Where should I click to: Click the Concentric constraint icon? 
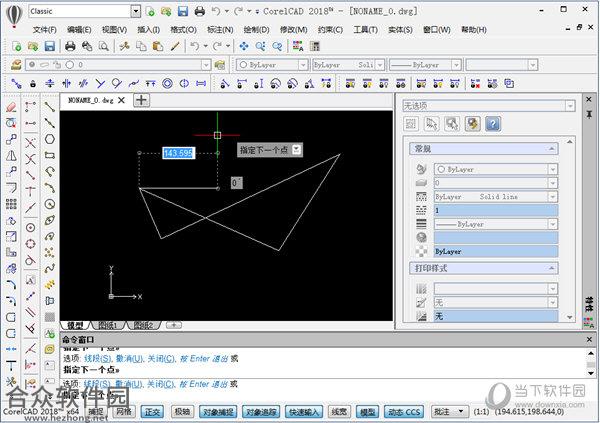167,83
